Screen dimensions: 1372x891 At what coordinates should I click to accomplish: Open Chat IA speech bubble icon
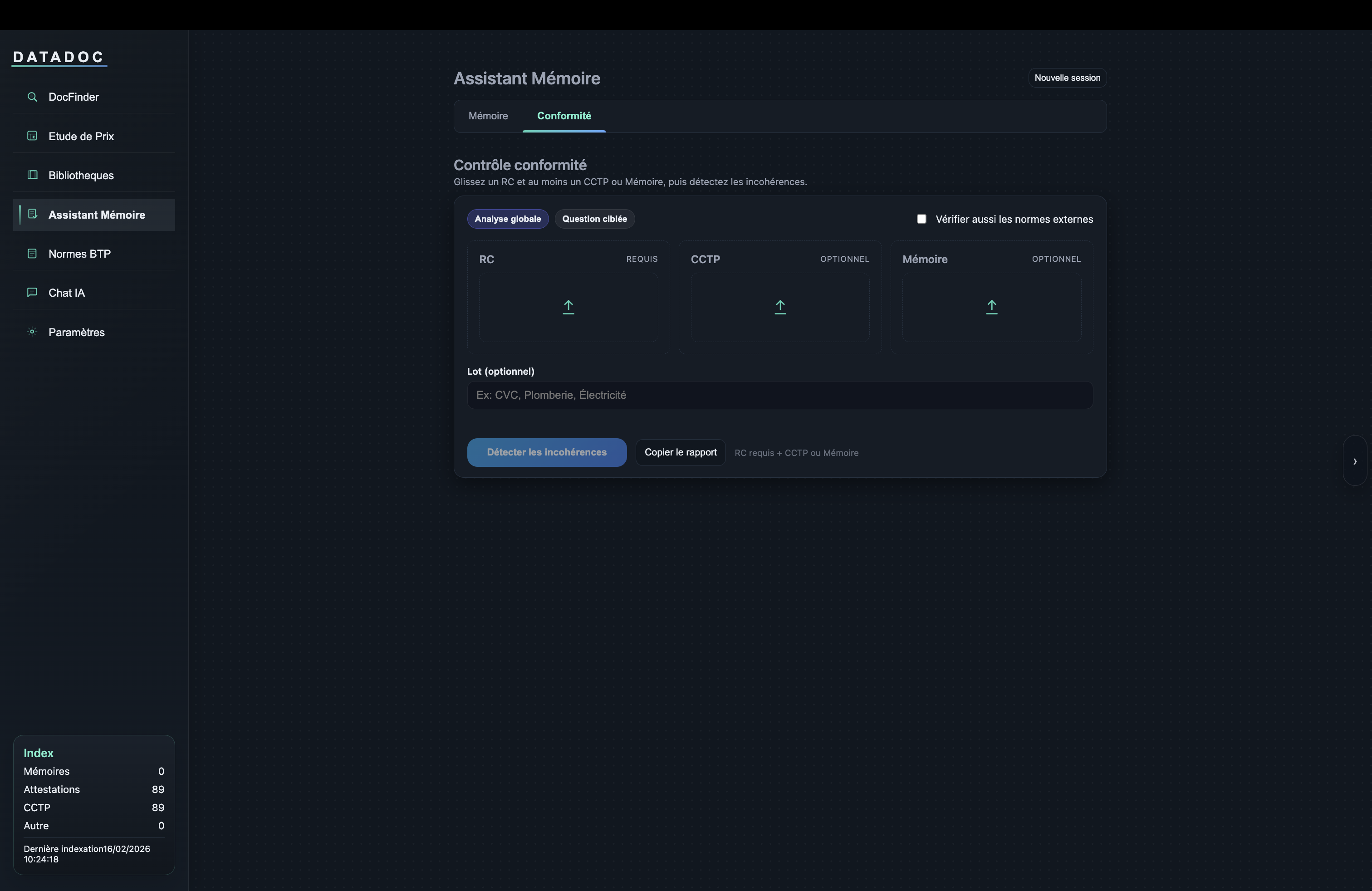coord(32,293)
